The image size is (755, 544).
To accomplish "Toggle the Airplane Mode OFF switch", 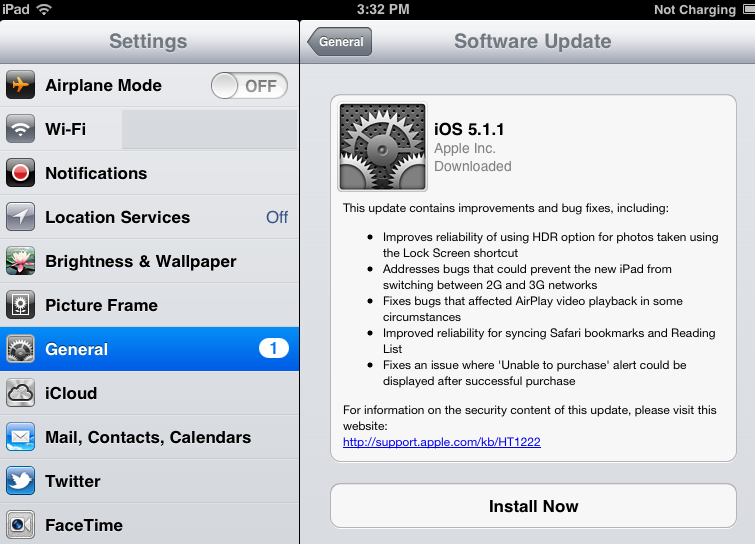I will tap(249, 86).
